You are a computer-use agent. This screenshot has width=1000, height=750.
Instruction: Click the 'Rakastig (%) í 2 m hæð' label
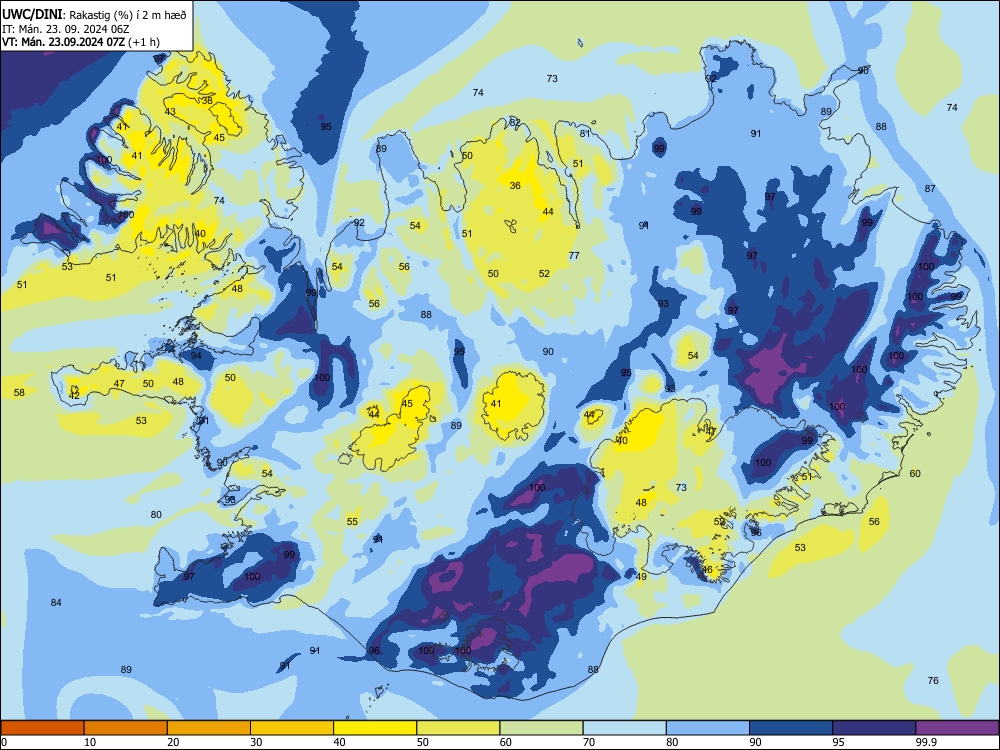(x=128, y=15)
